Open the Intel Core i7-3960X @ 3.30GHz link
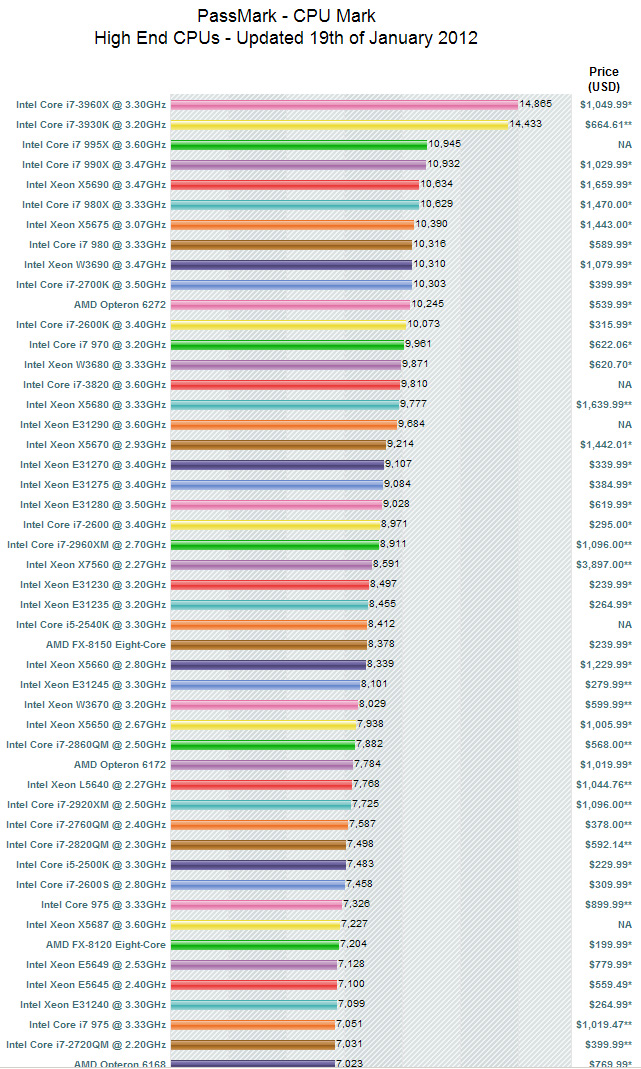This screenshot has height=1069, width=641. pos(91,105)
